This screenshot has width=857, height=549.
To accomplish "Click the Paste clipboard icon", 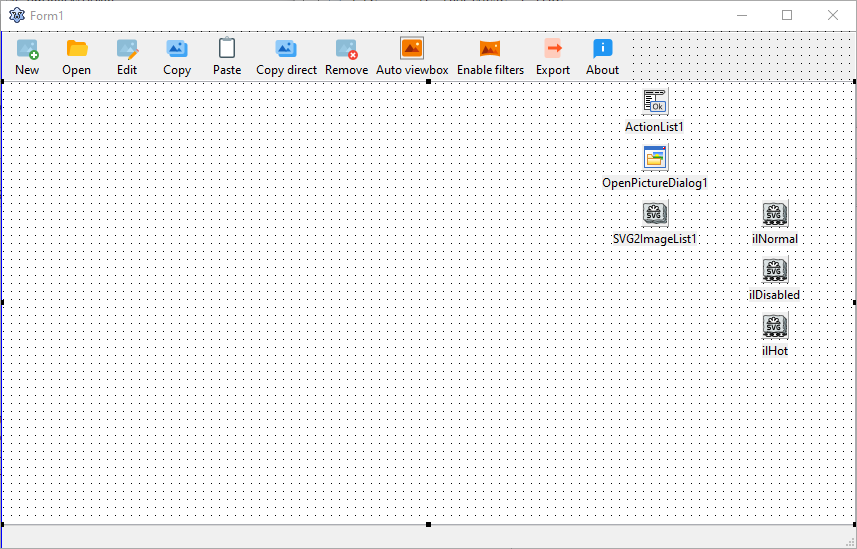I will point(227,56).
